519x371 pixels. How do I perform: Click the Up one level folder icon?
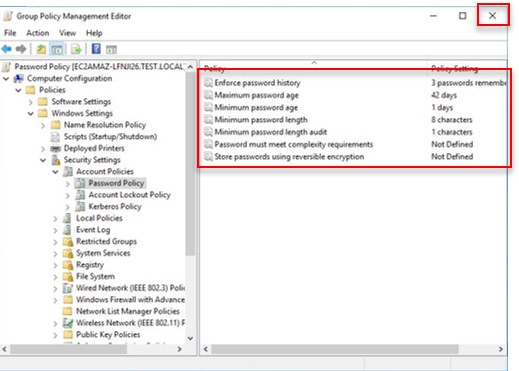click(41, 49)
